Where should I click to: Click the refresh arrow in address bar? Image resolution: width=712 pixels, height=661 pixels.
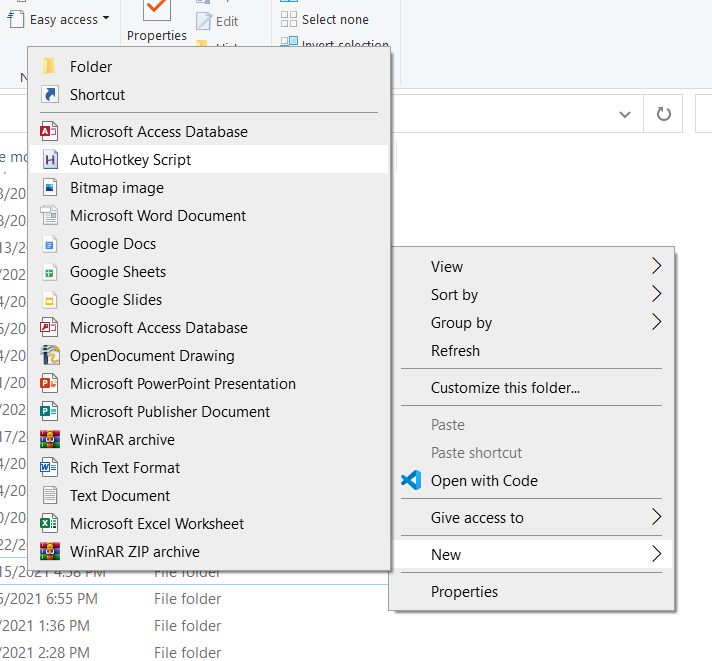[663, 114]
